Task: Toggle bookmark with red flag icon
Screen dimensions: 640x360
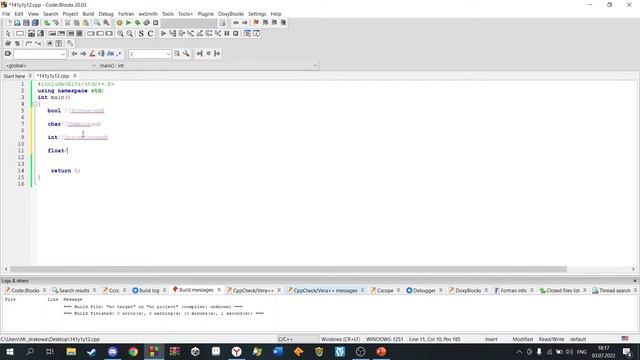Action: 256,23
